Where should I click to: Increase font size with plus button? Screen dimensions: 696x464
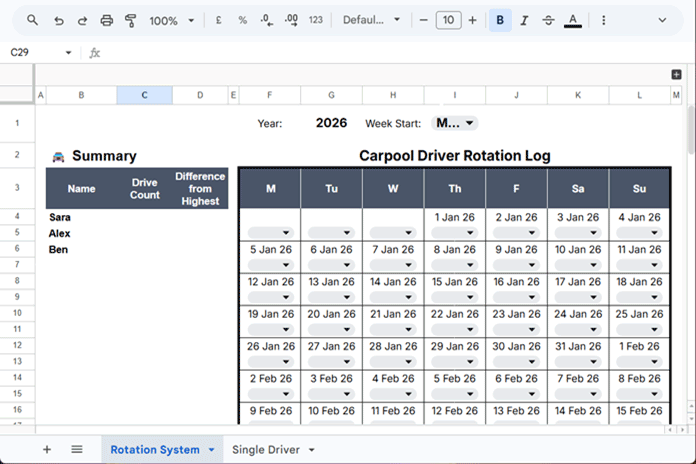click(x=472, y=20)
